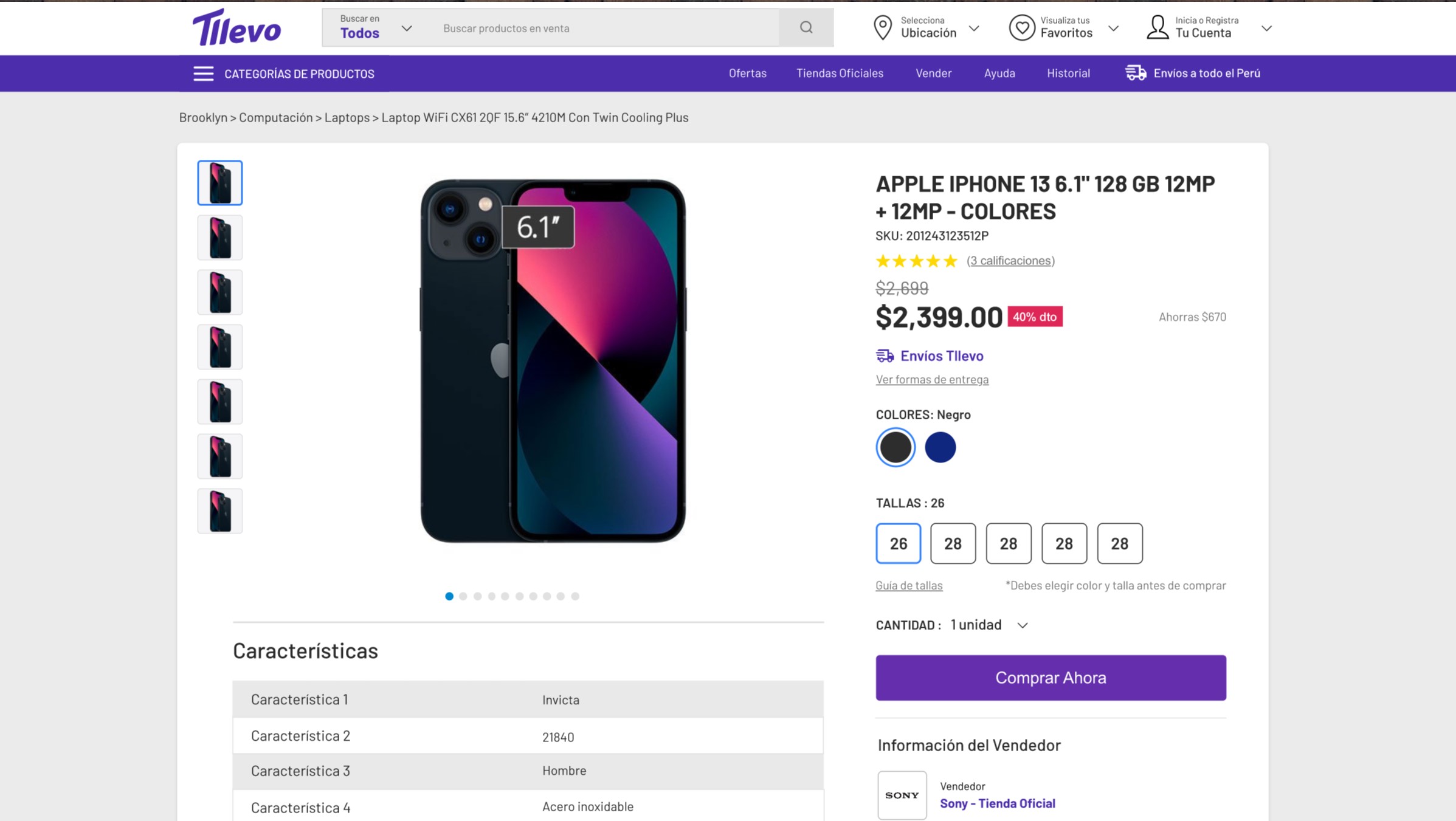Screen dimensions: 1456x821
Task: Click the Comprar Ahora button
Action: click(1051, 678)
